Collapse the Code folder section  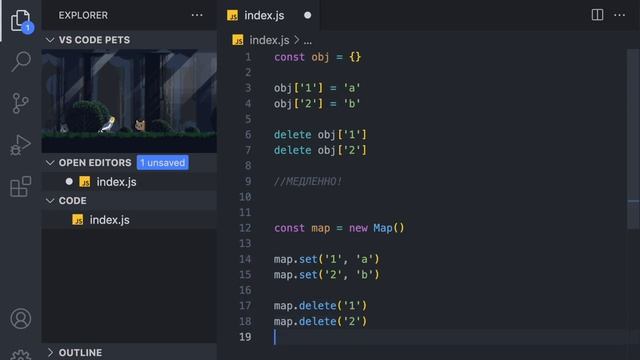click(x=129, y=200)
